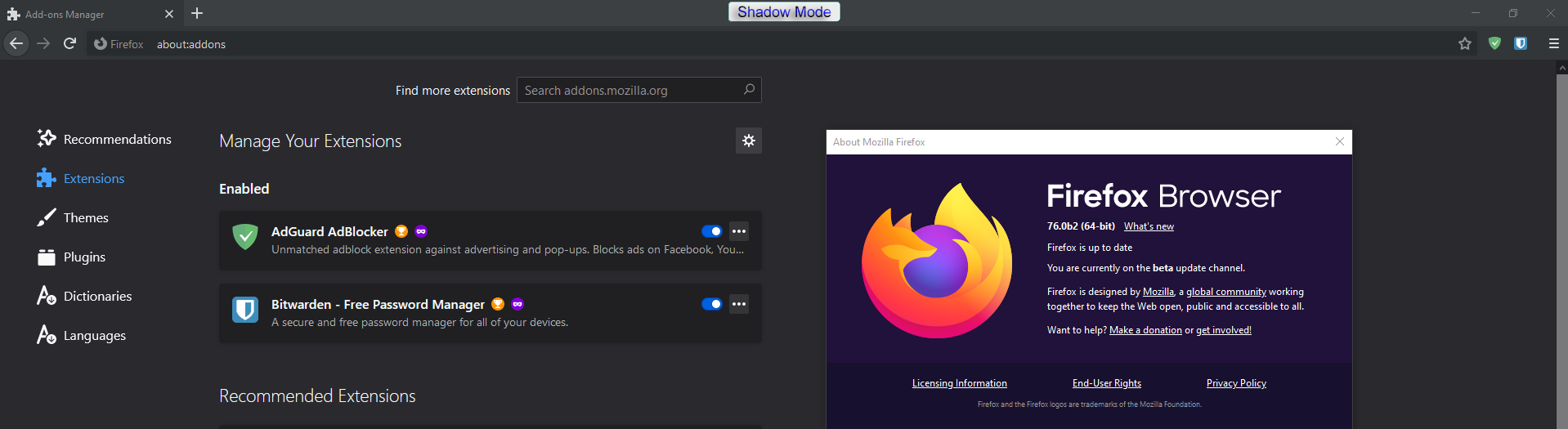Click AdGuard's orange recommended badge
The image size is (1568, 429).
(401, 231)
